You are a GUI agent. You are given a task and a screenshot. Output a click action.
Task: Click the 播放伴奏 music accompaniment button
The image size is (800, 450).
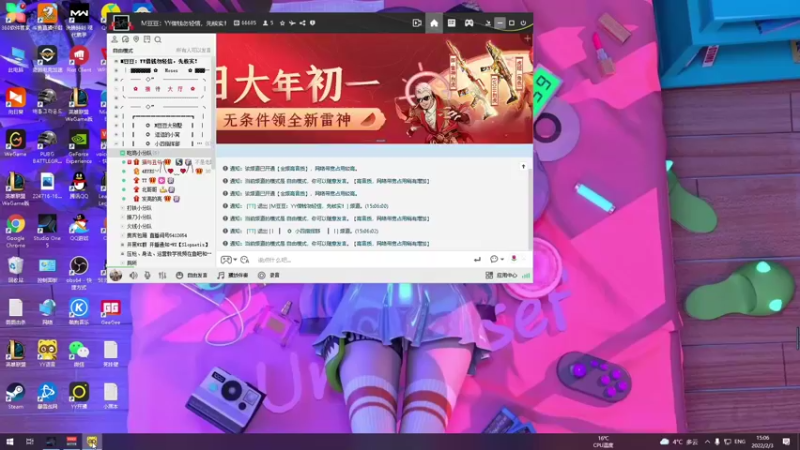pyautogui.click(x=233, y=276)
